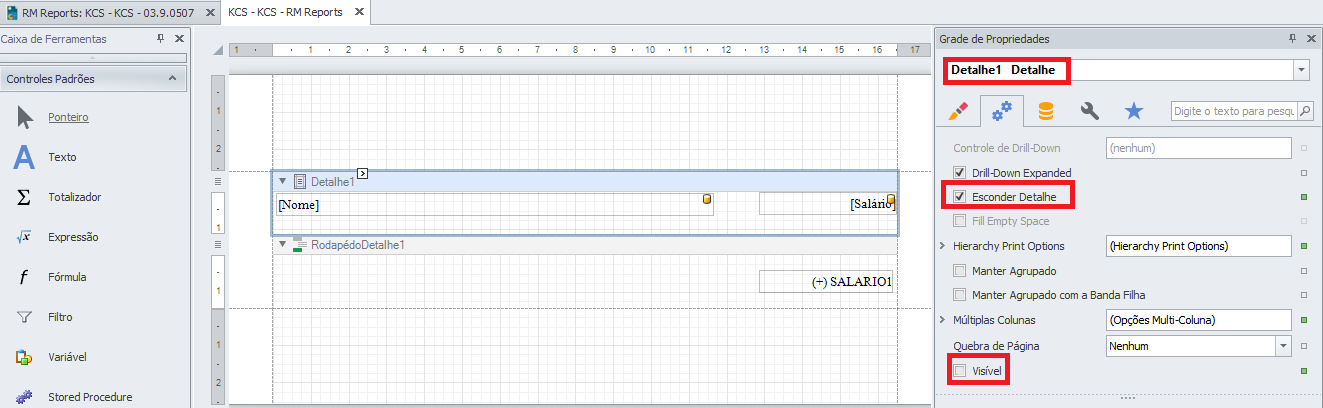The image size is (1323, 408).
Task: Open the Appearance pencil properties tab
Action: (x=957, y=111)
